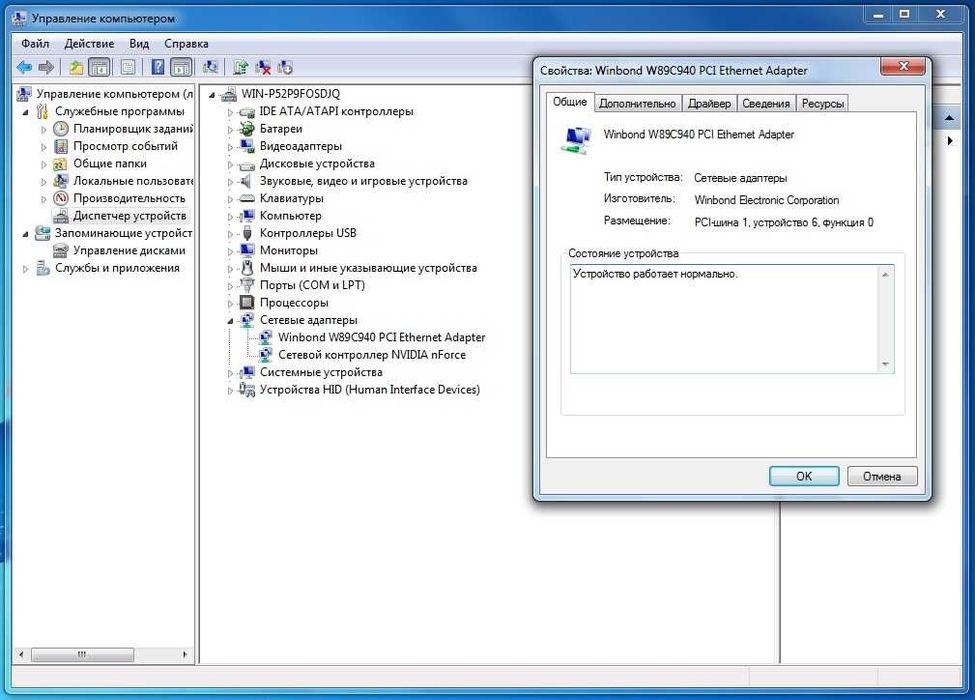Open the Вид menu

139,44
